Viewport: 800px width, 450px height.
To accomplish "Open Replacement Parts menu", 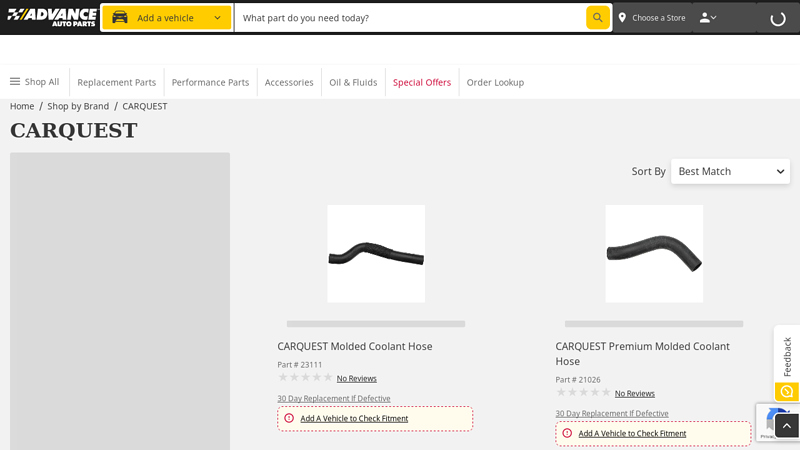I will (116, 82).
